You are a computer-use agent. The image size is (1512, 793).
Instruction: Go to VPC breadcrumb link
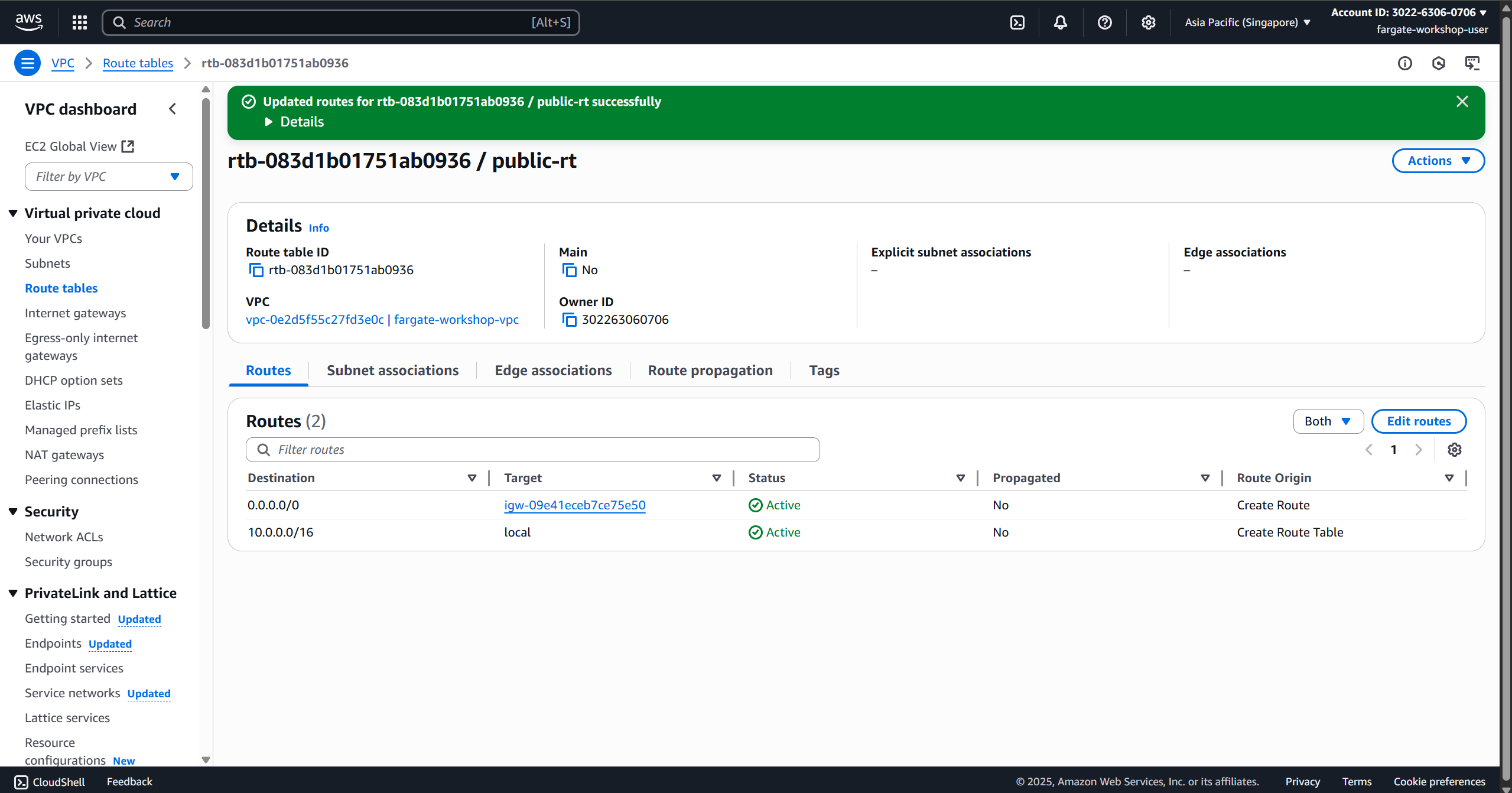(63, 63)
